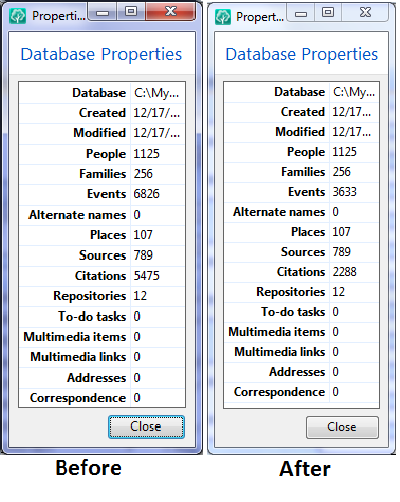The width and height of the screenshot is (400, 502).
Task: Select Repositories value 12 in After window
Action: [339, 292]
